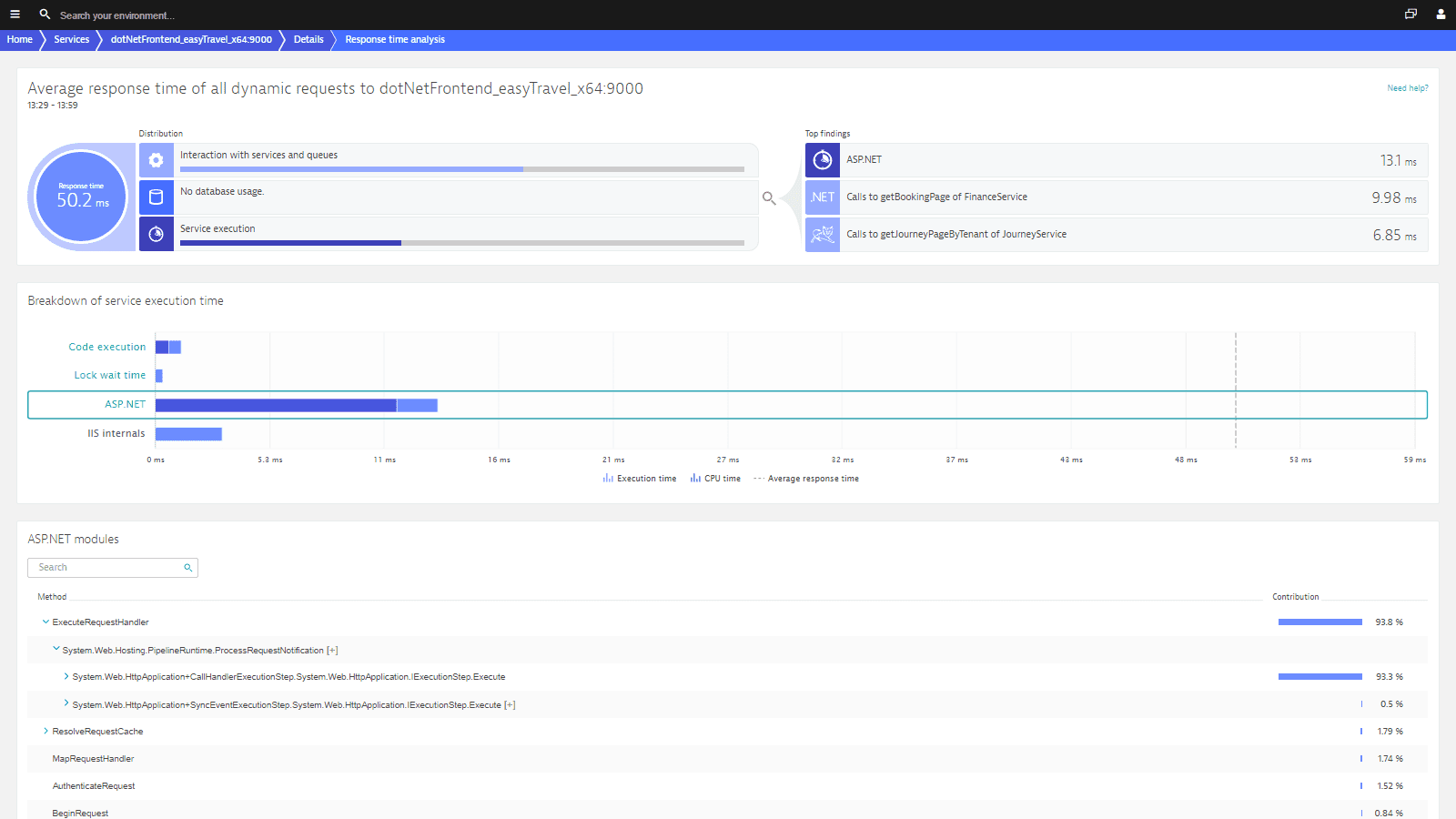Screen dimensions: 1456x819
Task: Open the user profile icon
Action: pyautogui.click(x=1441, y=15)
